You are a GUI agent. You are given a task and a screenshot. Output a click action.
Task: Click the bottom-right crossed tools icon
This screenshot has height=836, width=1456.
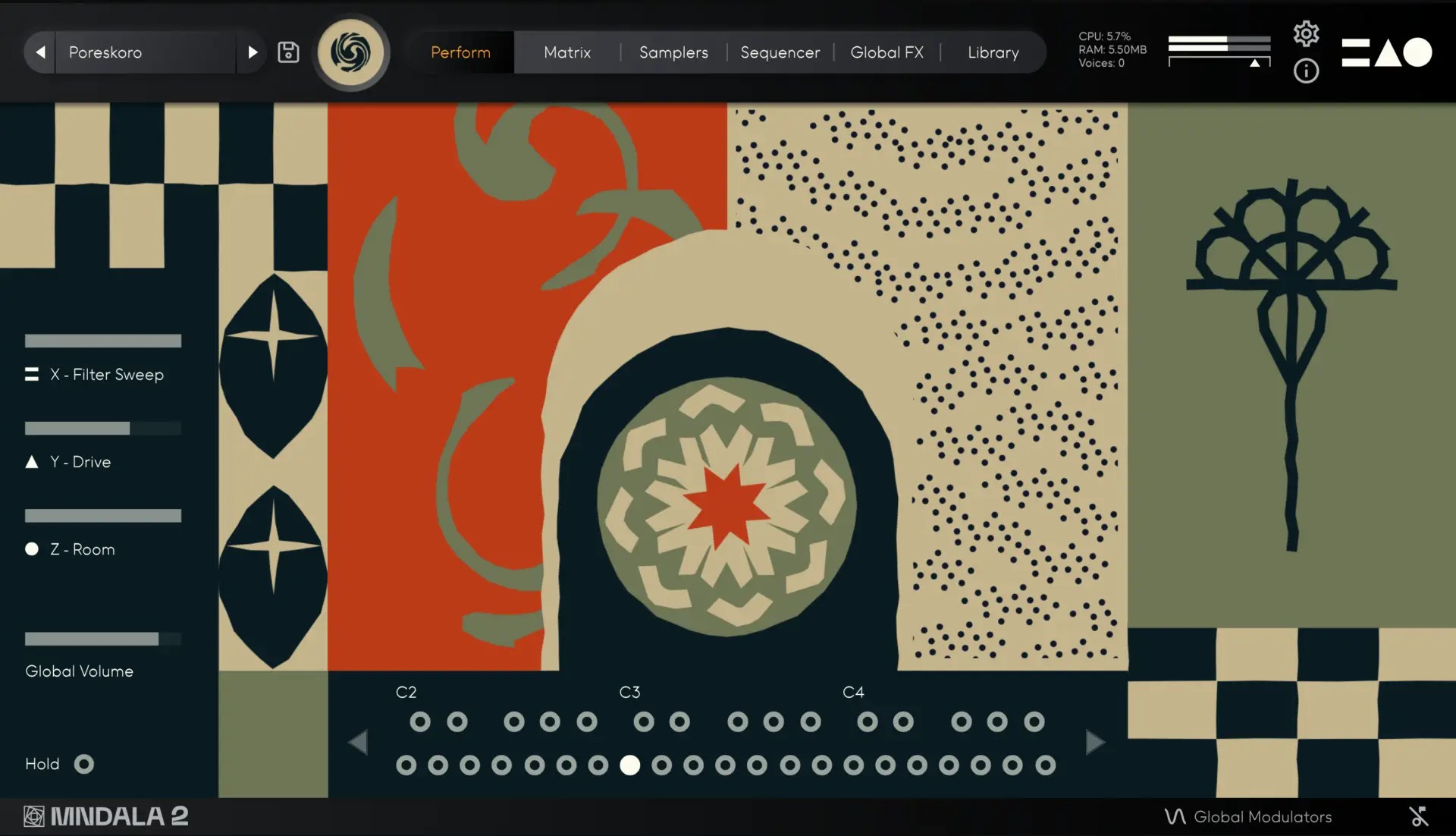point(1418,816)
